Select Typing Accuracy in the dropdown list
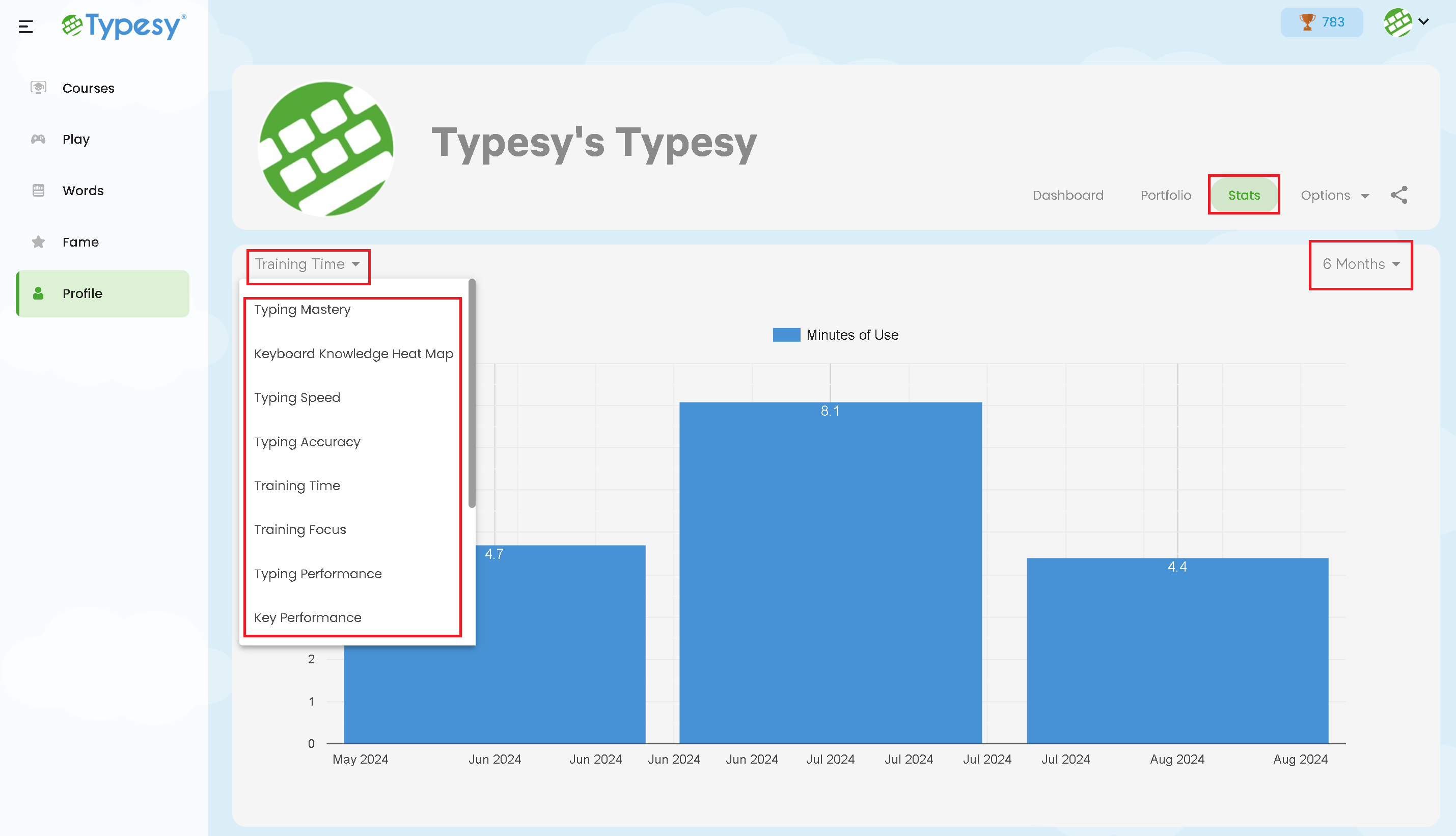The width and height of the screenshot is (1456, 836). [357, 442]
